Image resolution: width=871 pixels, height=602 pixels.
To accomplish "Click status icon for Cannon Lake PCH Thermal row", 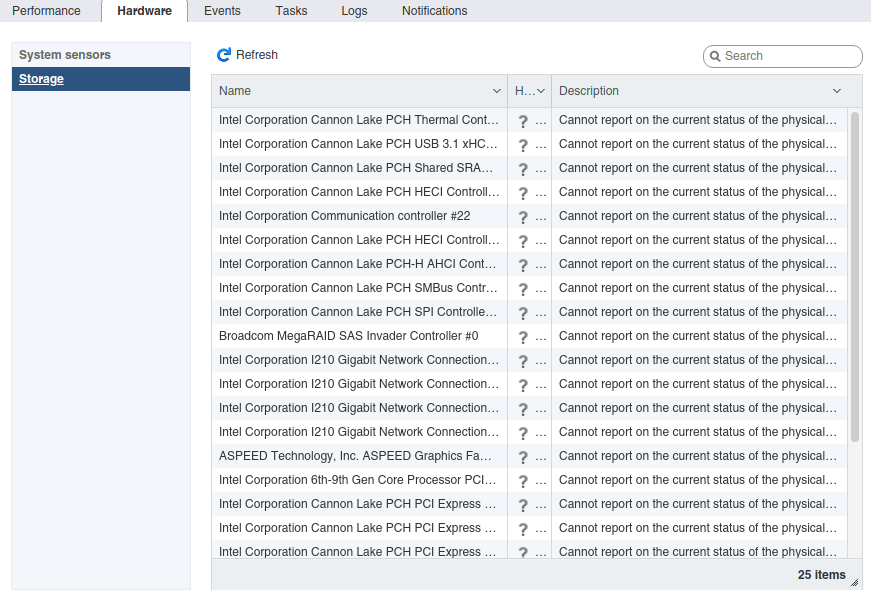I will (522, 121).
